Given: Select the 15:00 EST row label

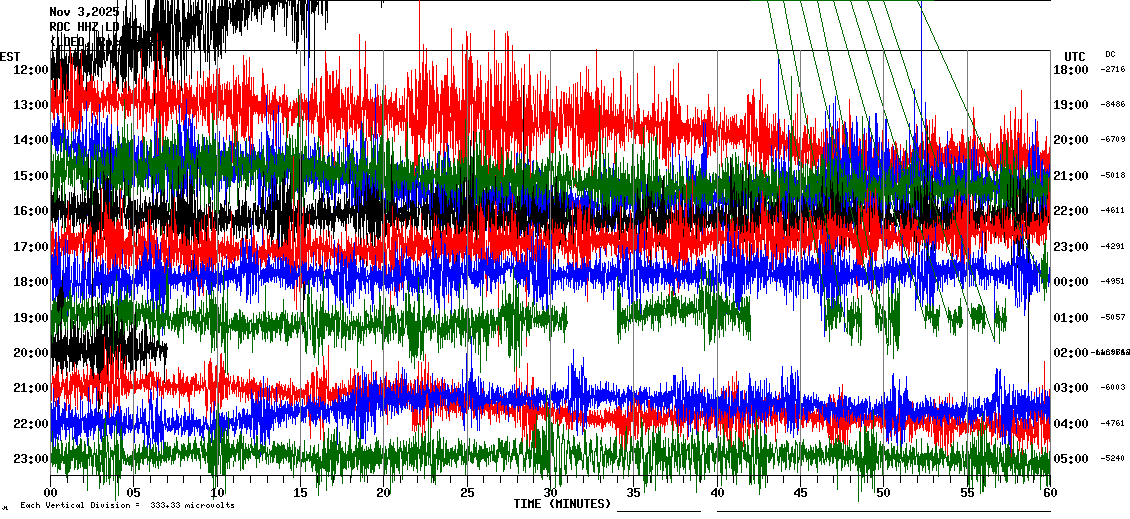Looking at the screenshot, I should click(30, 176).
